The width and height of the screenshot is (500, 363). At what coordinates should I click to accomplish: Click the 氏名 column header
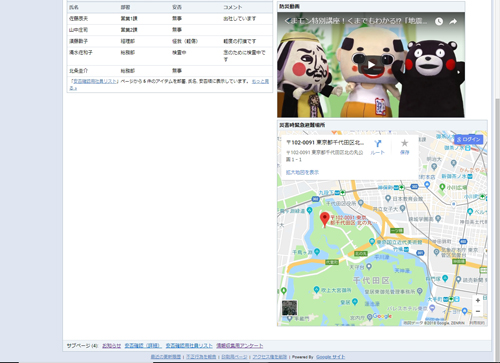tap(74, 7)
